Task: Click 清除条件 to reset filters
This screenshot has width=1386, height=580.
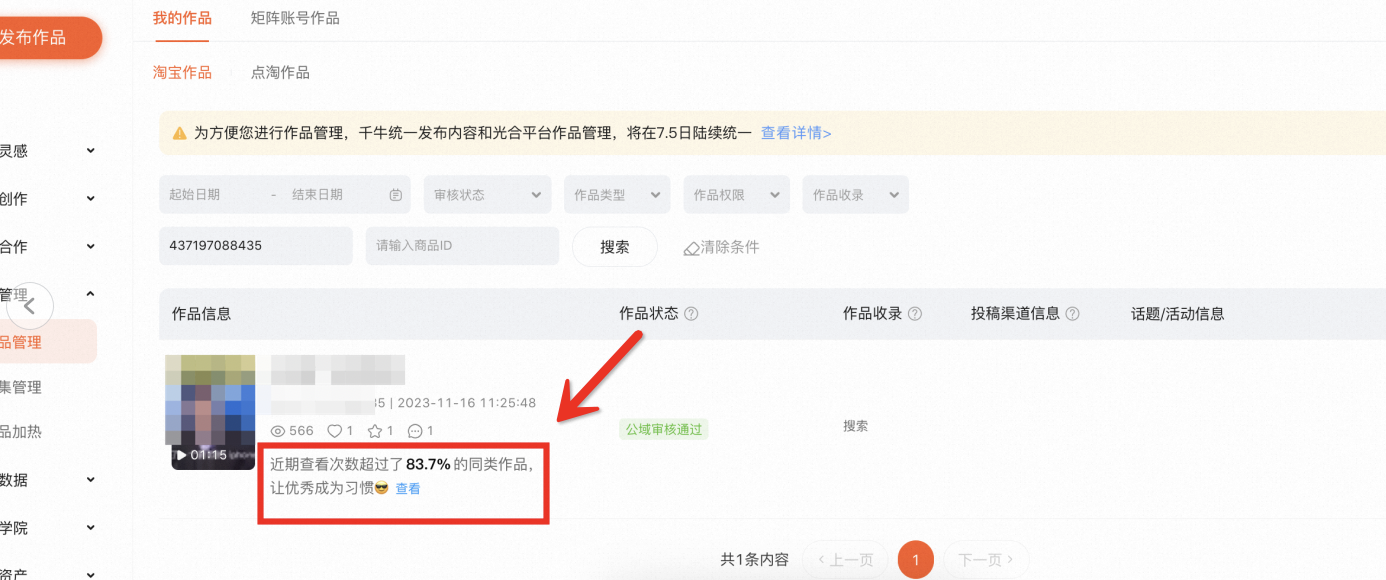Action: [x=730, y=247]
